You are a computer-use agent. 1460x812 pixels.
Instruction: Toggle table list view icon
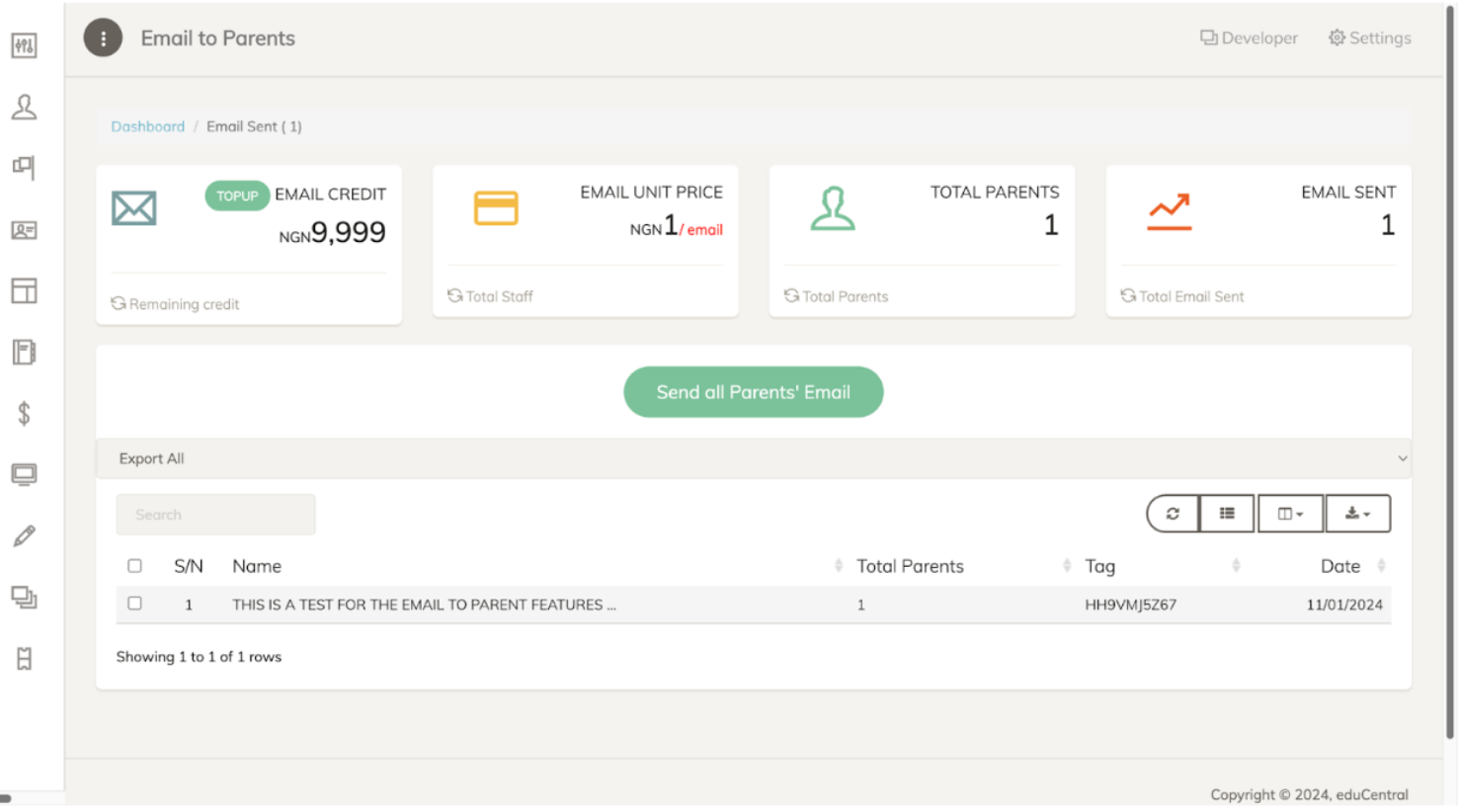pos(1227,514)
